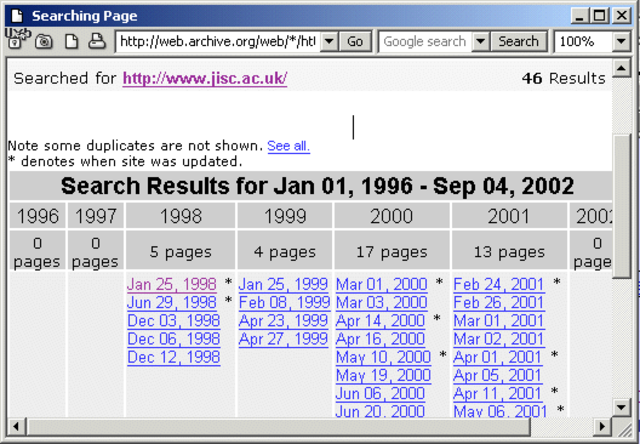Open the Dec 03, 1998 snapshot
This screenshot has height=444, width=640.
pos(174,321)
